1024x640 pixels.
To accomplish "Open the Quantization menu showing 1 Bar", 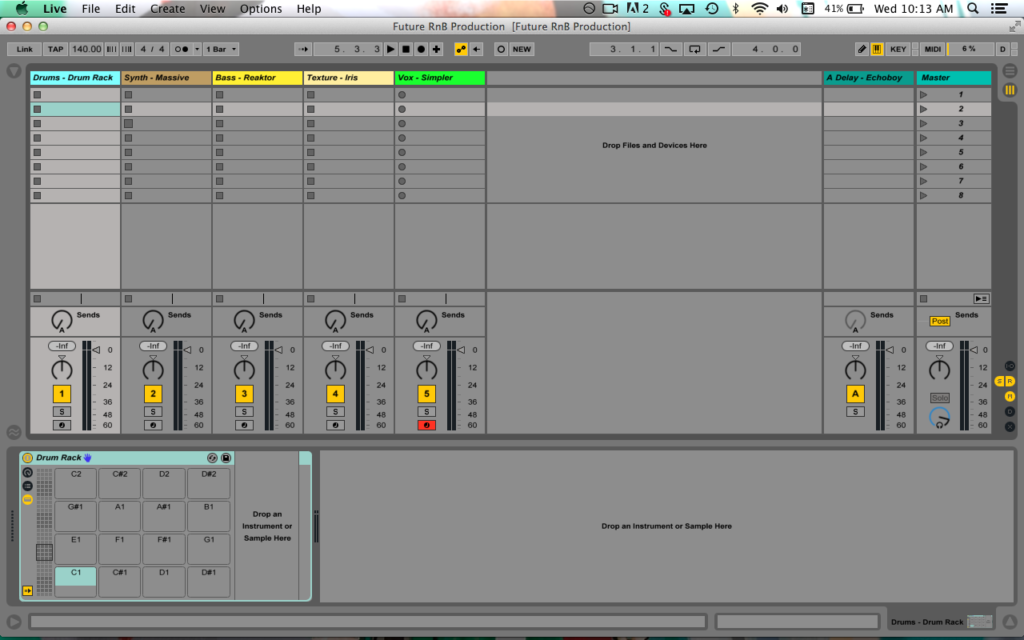I will [221, 49].
